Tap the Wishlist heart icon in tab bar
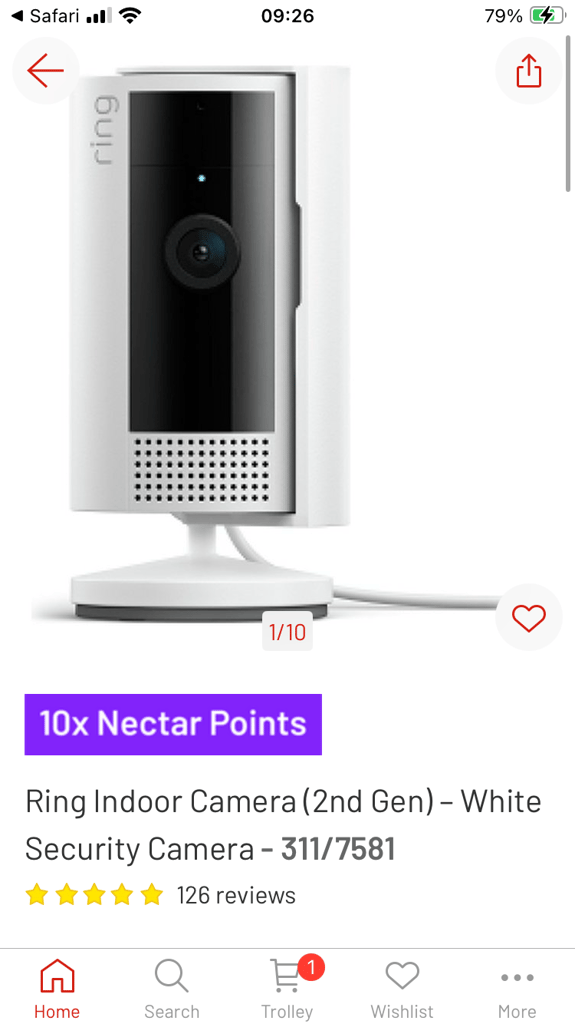575x1024 pixels. point(402,976)
